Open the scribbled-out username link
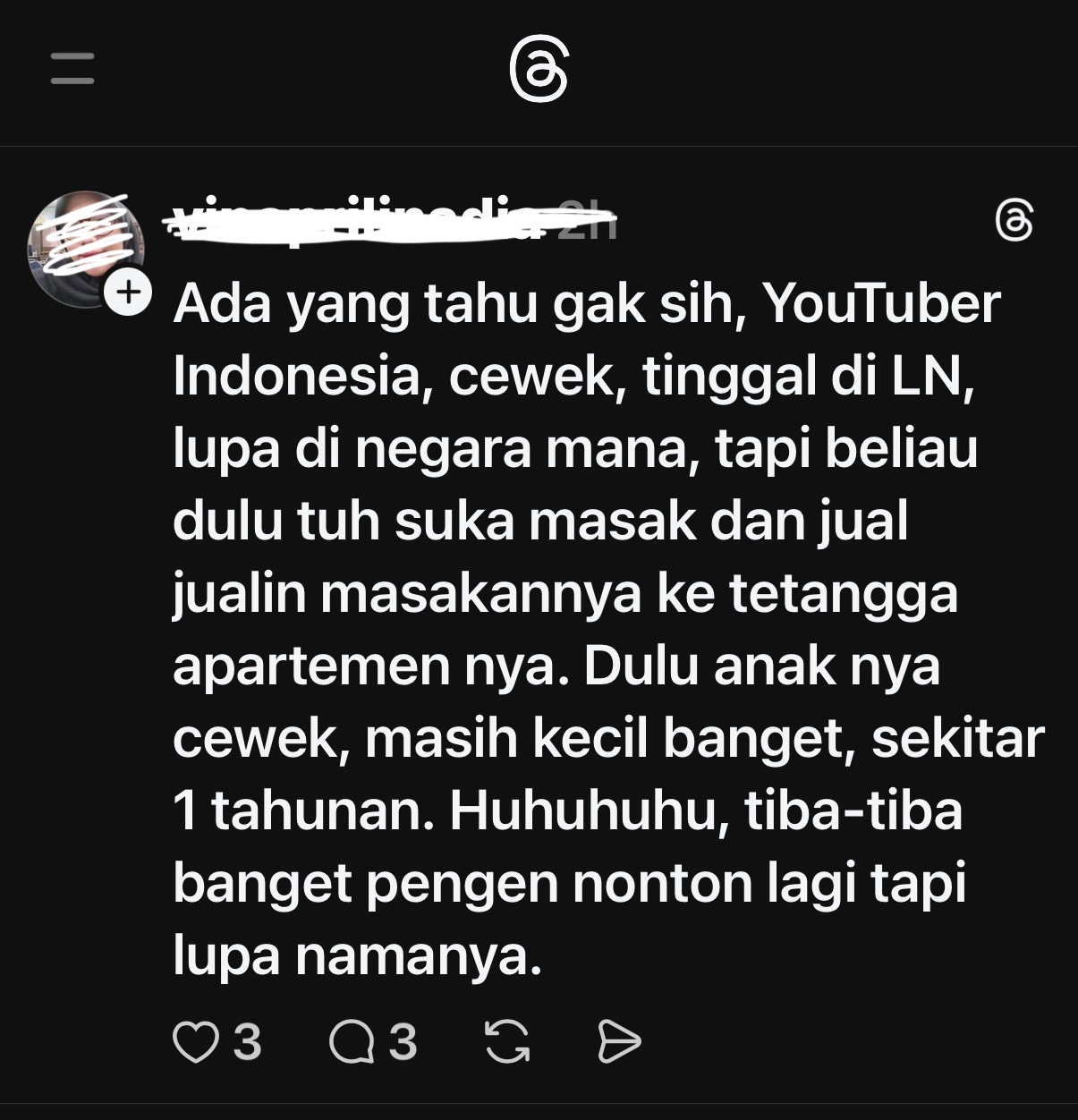1078x1120 pixels. 358,220
